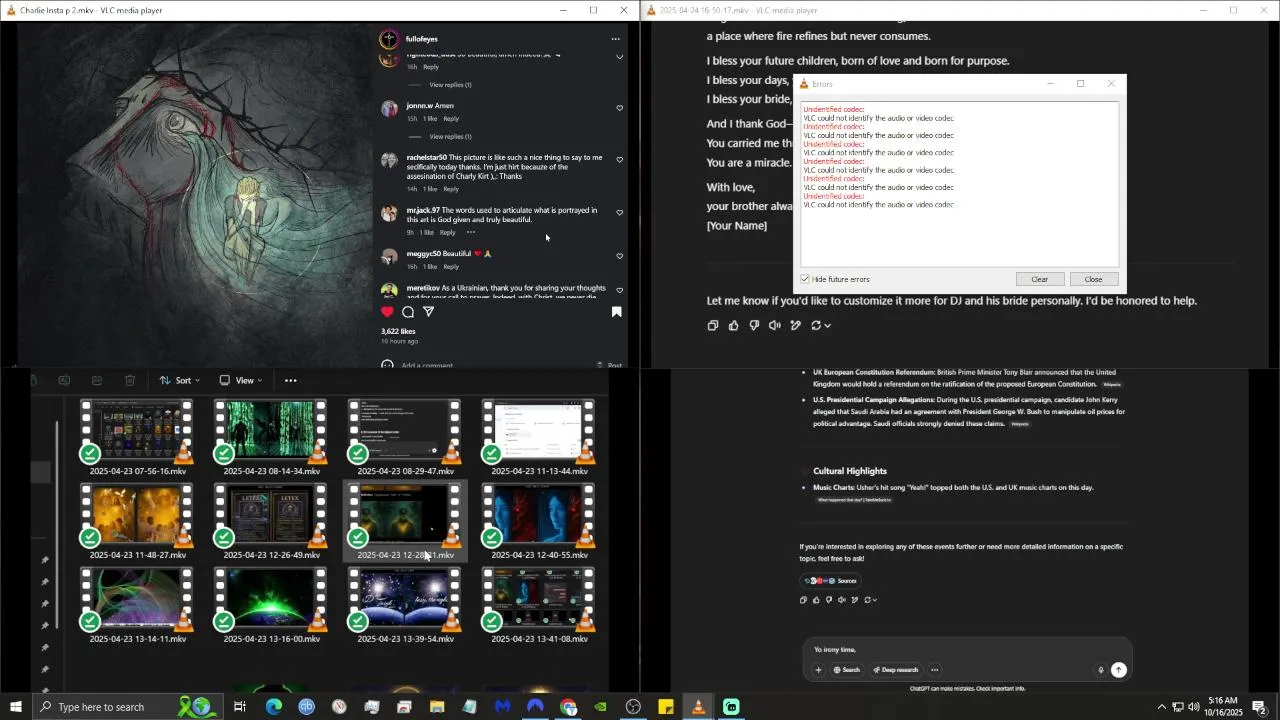Click the send arrow button in ChatGPT input

tap(1119, 670)
